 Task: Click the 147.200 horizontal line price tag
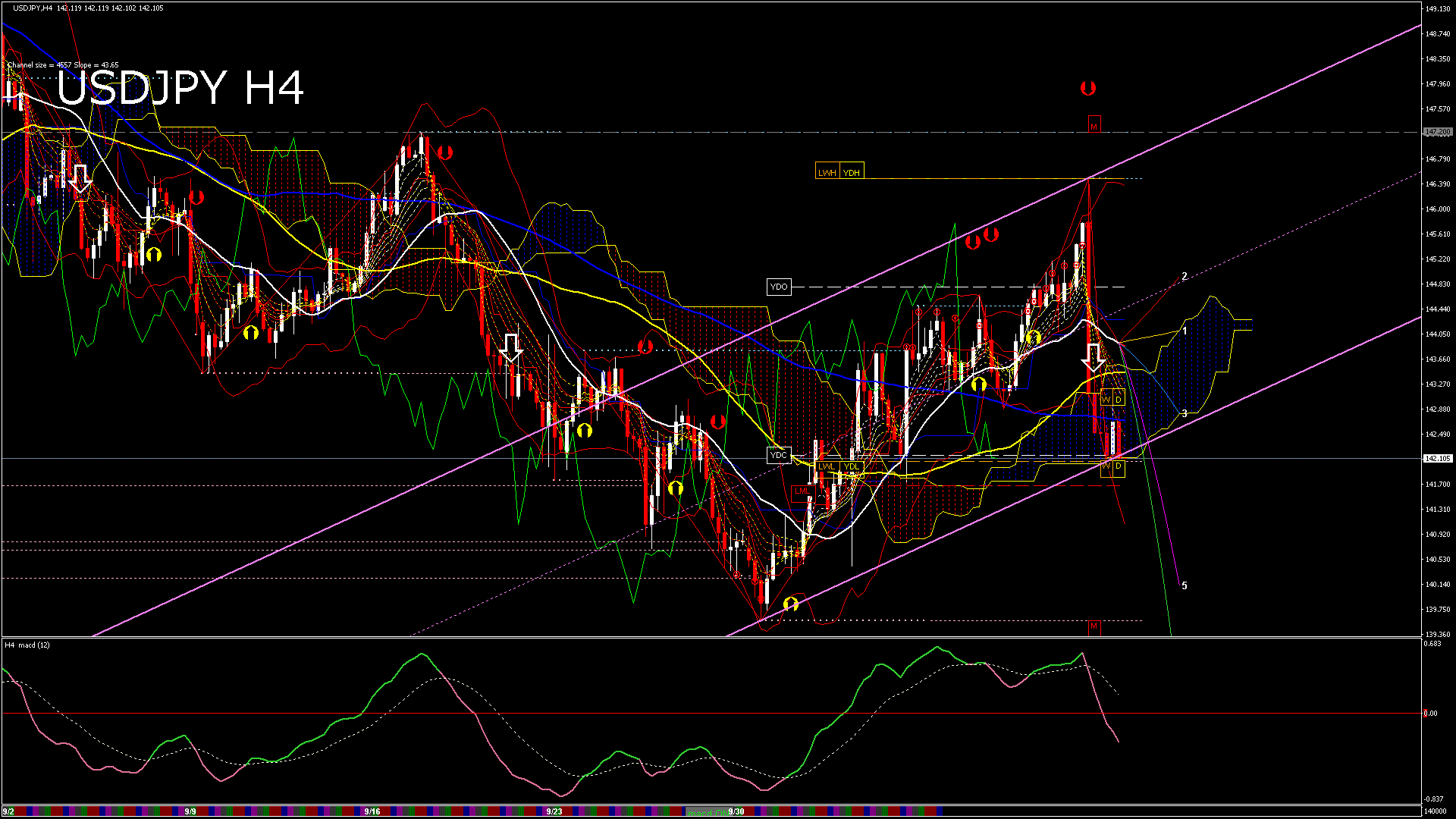pos(1439,132)
